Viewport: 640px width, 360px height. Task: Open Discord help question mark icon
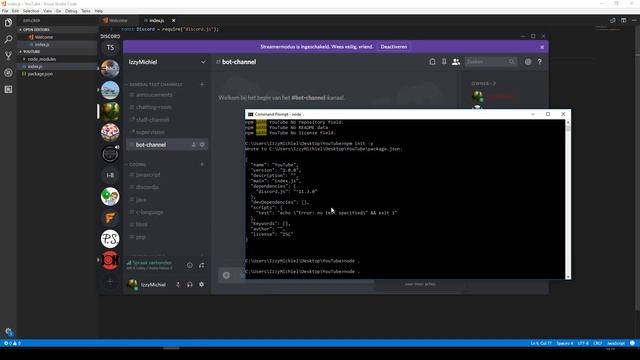(x=540, y=62)
